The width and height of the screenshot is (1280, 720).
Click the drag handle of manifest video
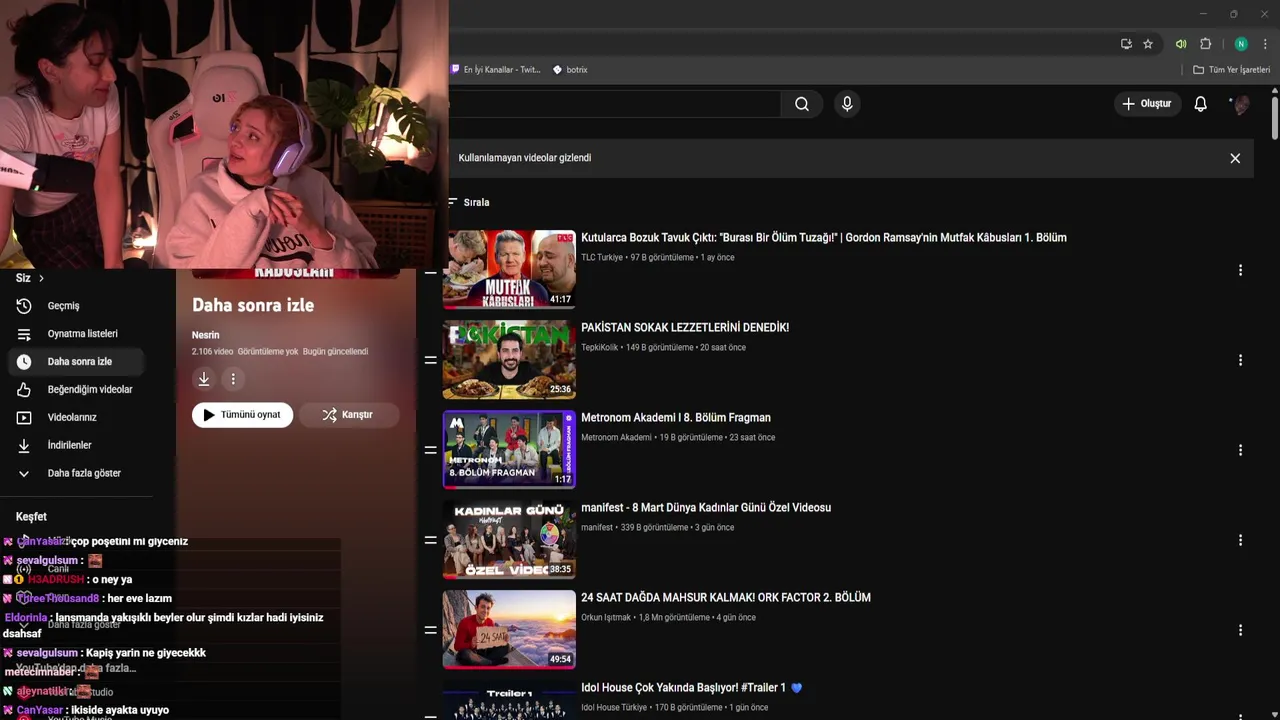coord(431,540)
